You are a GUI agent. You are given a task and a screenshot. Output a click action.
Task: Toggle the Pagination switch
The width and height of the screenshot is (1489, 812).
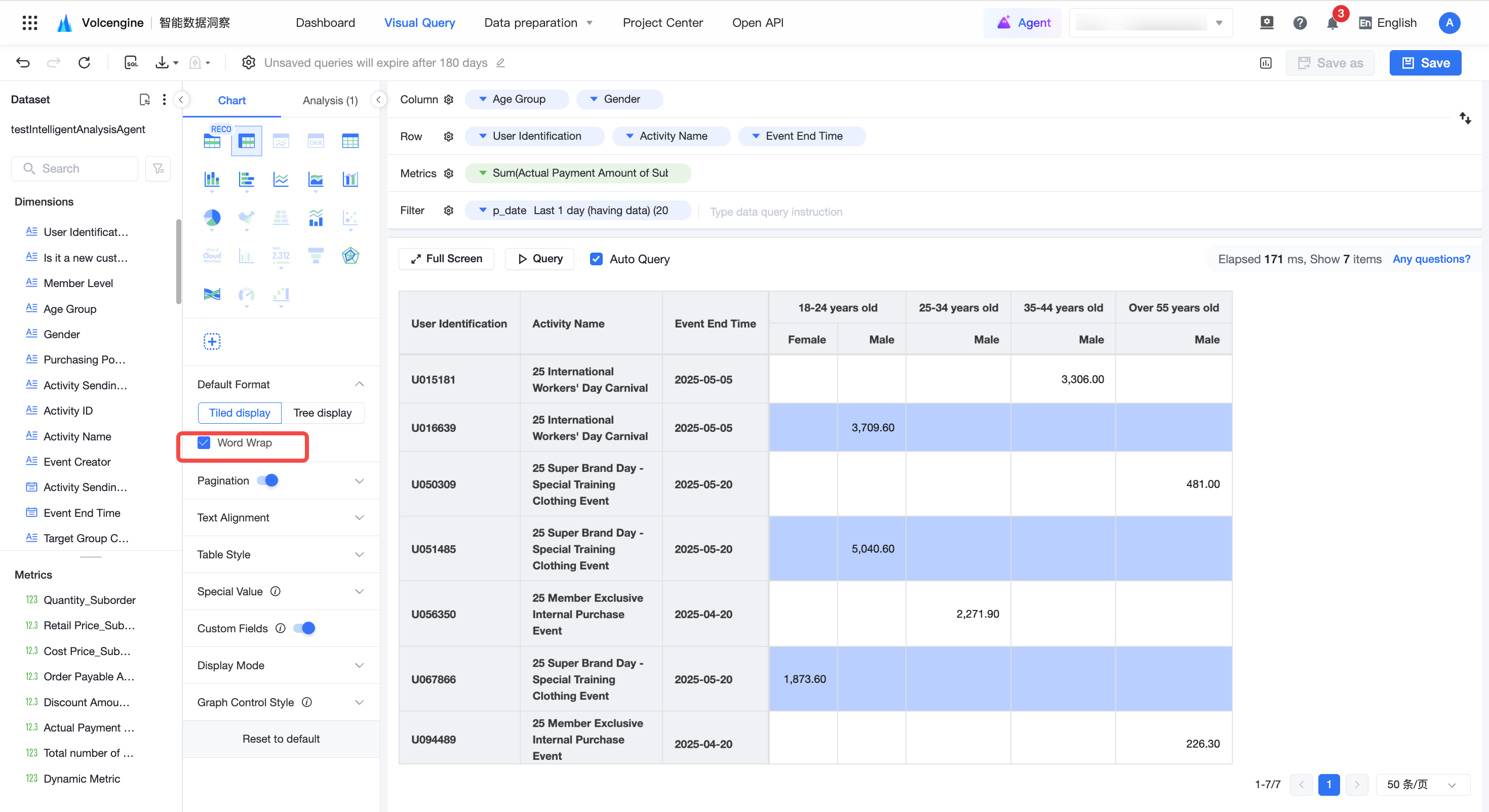coord(267,480)
